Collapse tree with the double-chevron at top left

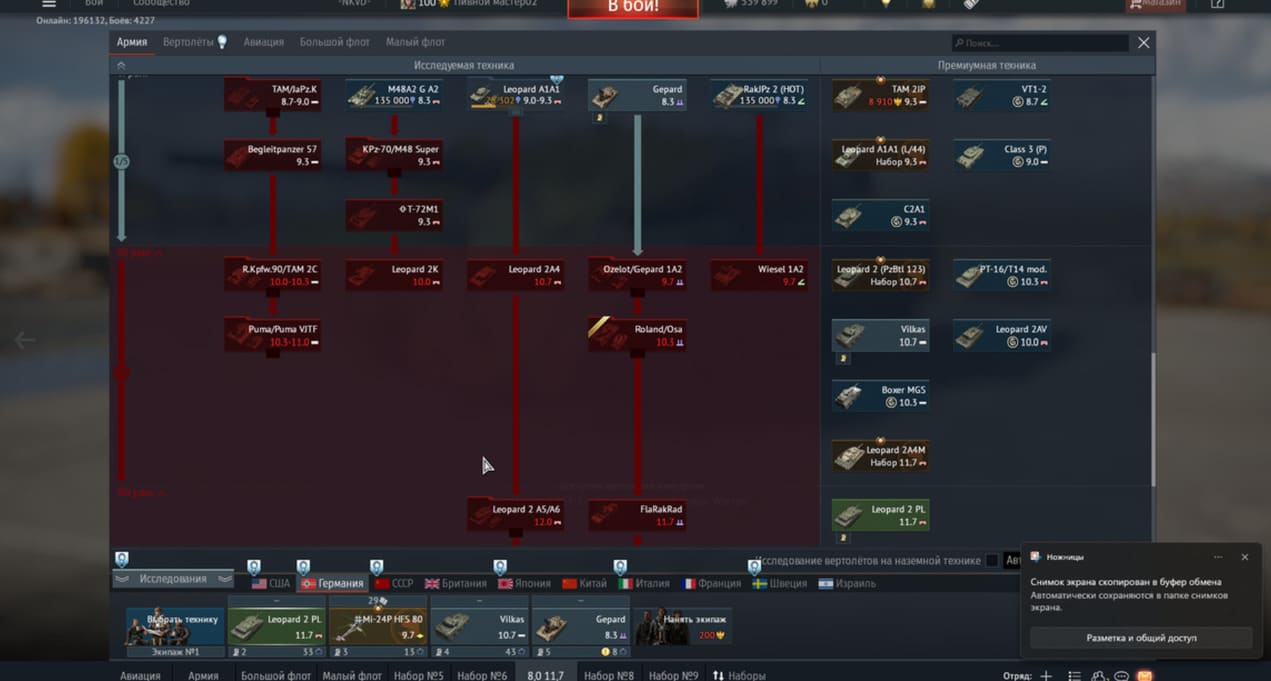tap(121, 66)
